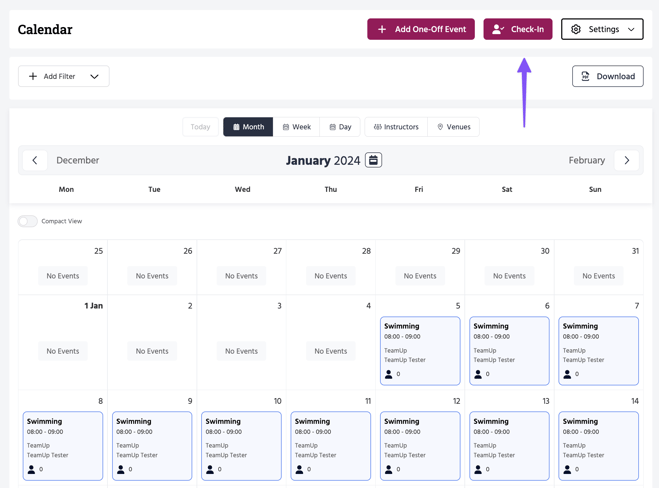Select the Instructors view tab
The width and height of the screenshot is (659, 488).
(x=396, y=127)
